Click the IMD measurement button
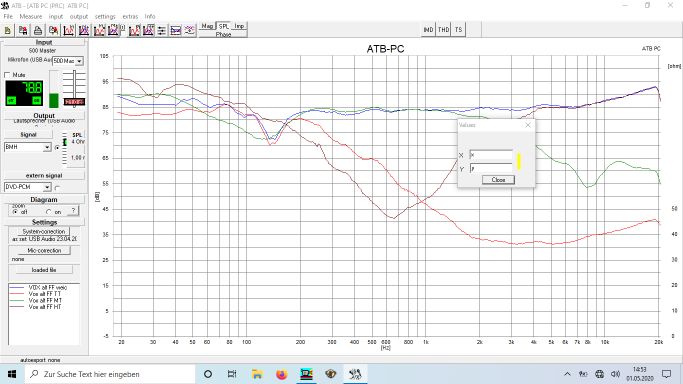This screenshot has width=683, height=384. pos(428,30)
